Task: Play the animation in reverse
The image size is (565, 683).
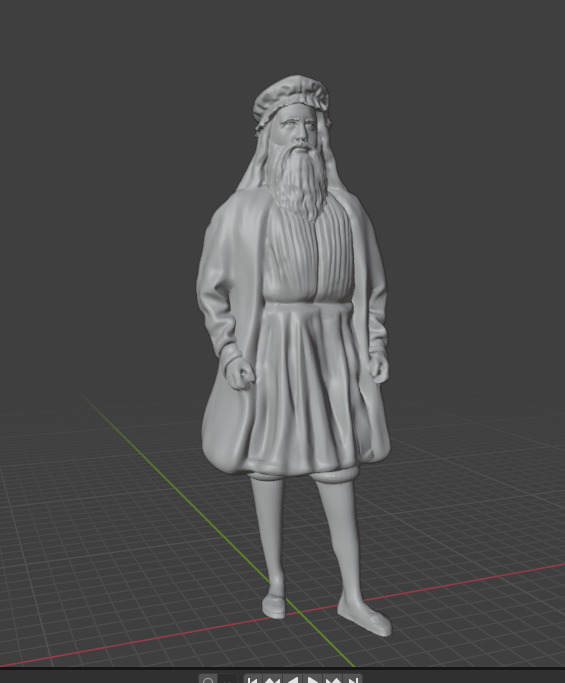Action: pyautogui.click(x=292, y=679)
